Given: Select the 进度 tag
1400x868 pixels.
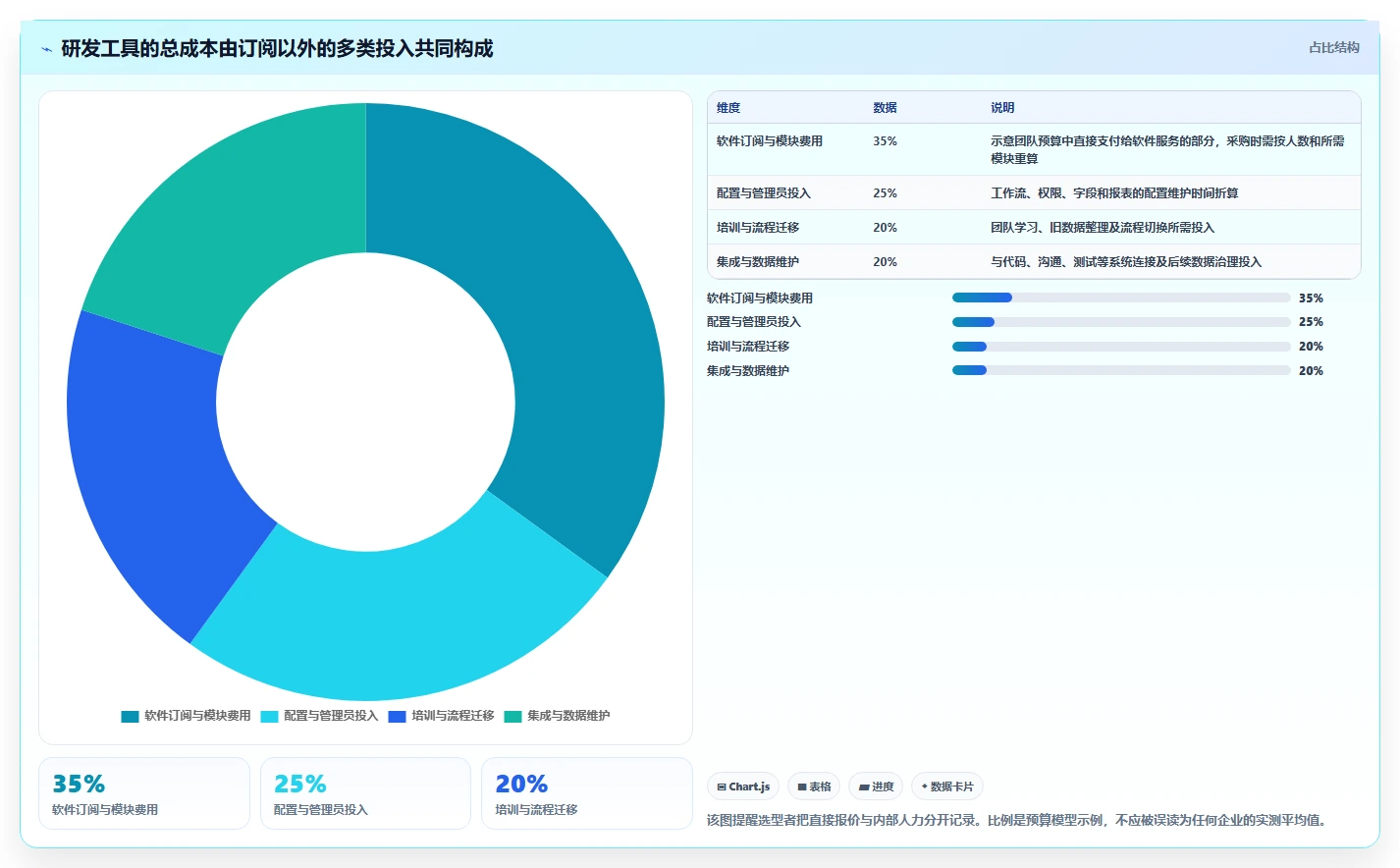Looking at the screenshot, I should coord(876,787).
